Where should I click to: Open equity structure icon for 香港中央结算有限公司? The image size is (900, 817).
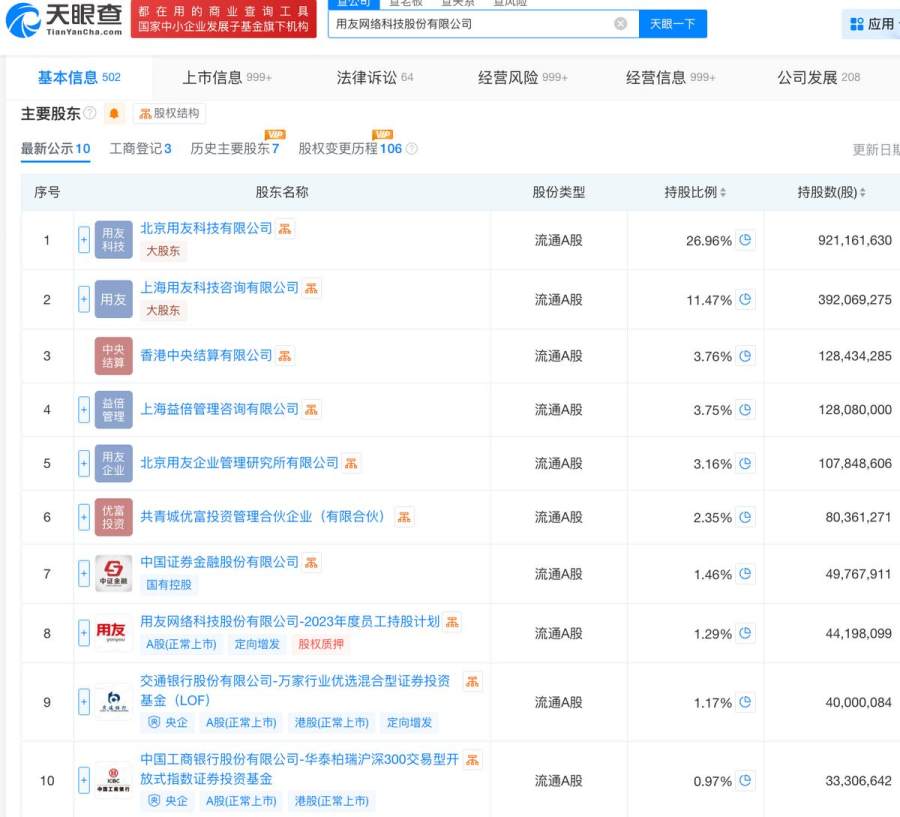[285, 356]
